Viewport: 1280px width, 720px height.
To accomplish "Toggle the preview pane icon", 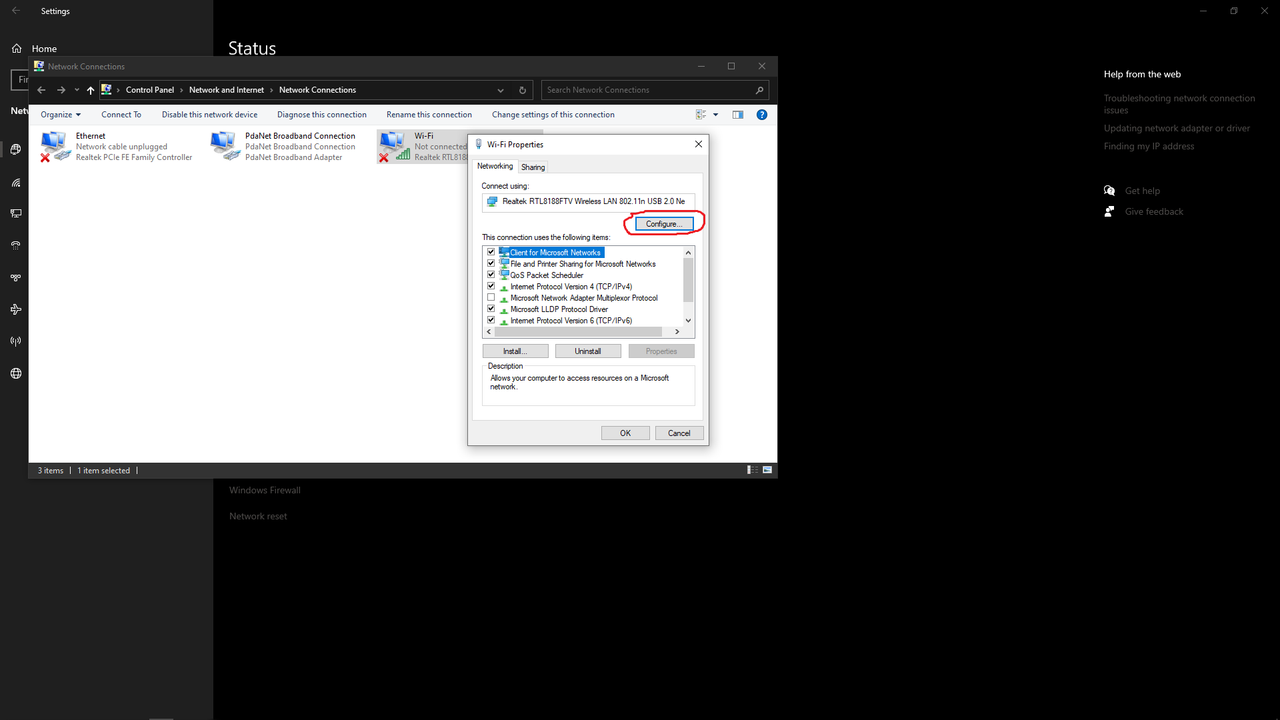I will point(738,115).
